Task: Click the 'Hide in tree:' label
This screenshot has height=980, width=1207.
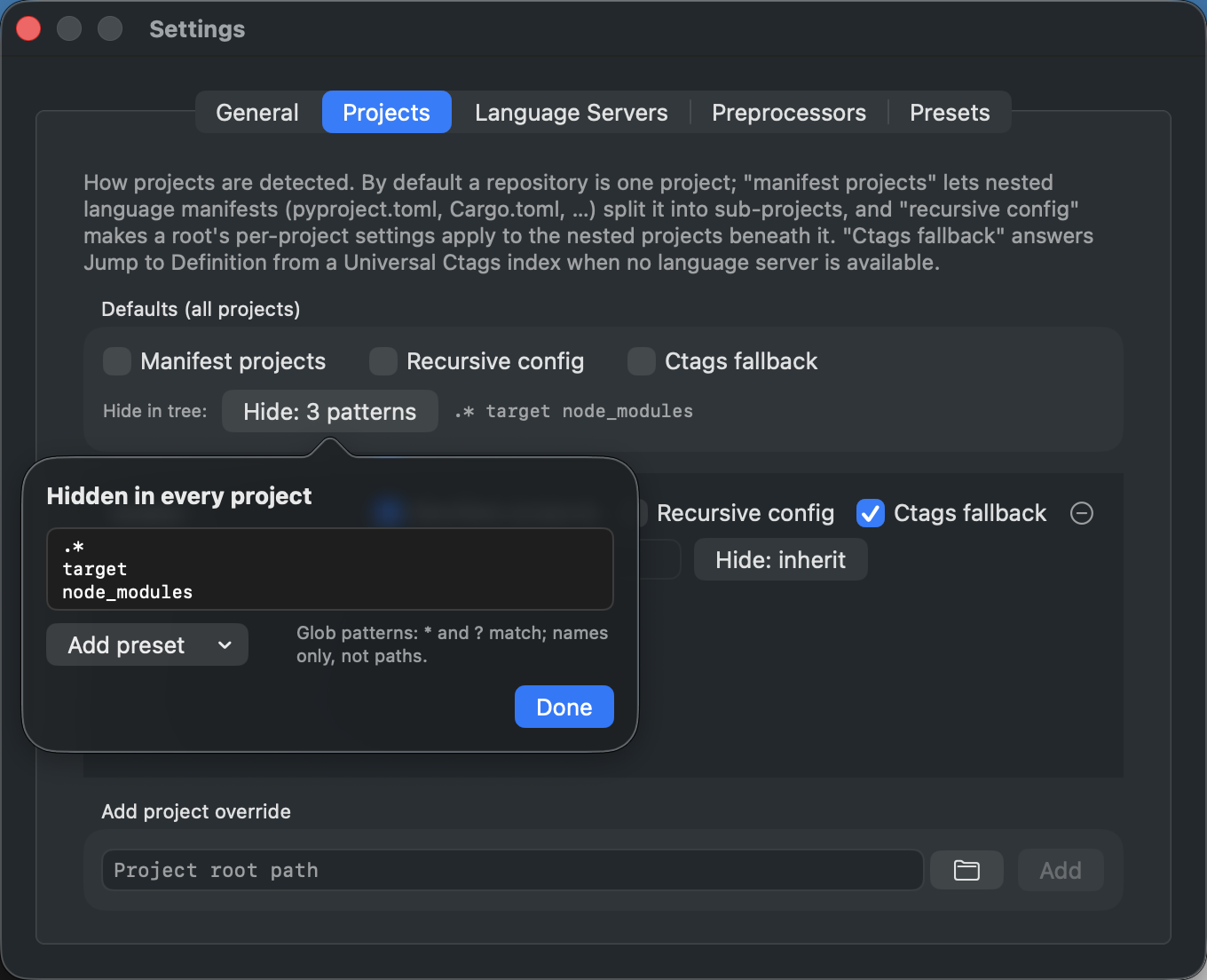Action: click(x=155, y=411)
